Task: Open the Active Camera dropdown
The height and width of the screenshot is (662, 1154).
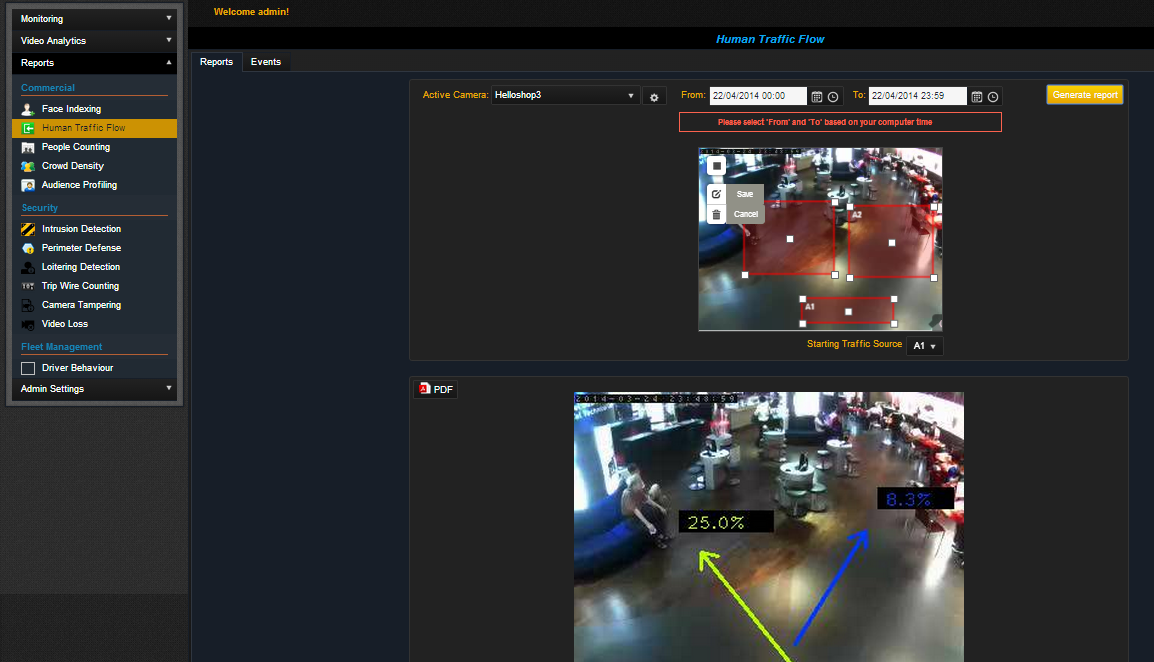Action: (564, 95)
